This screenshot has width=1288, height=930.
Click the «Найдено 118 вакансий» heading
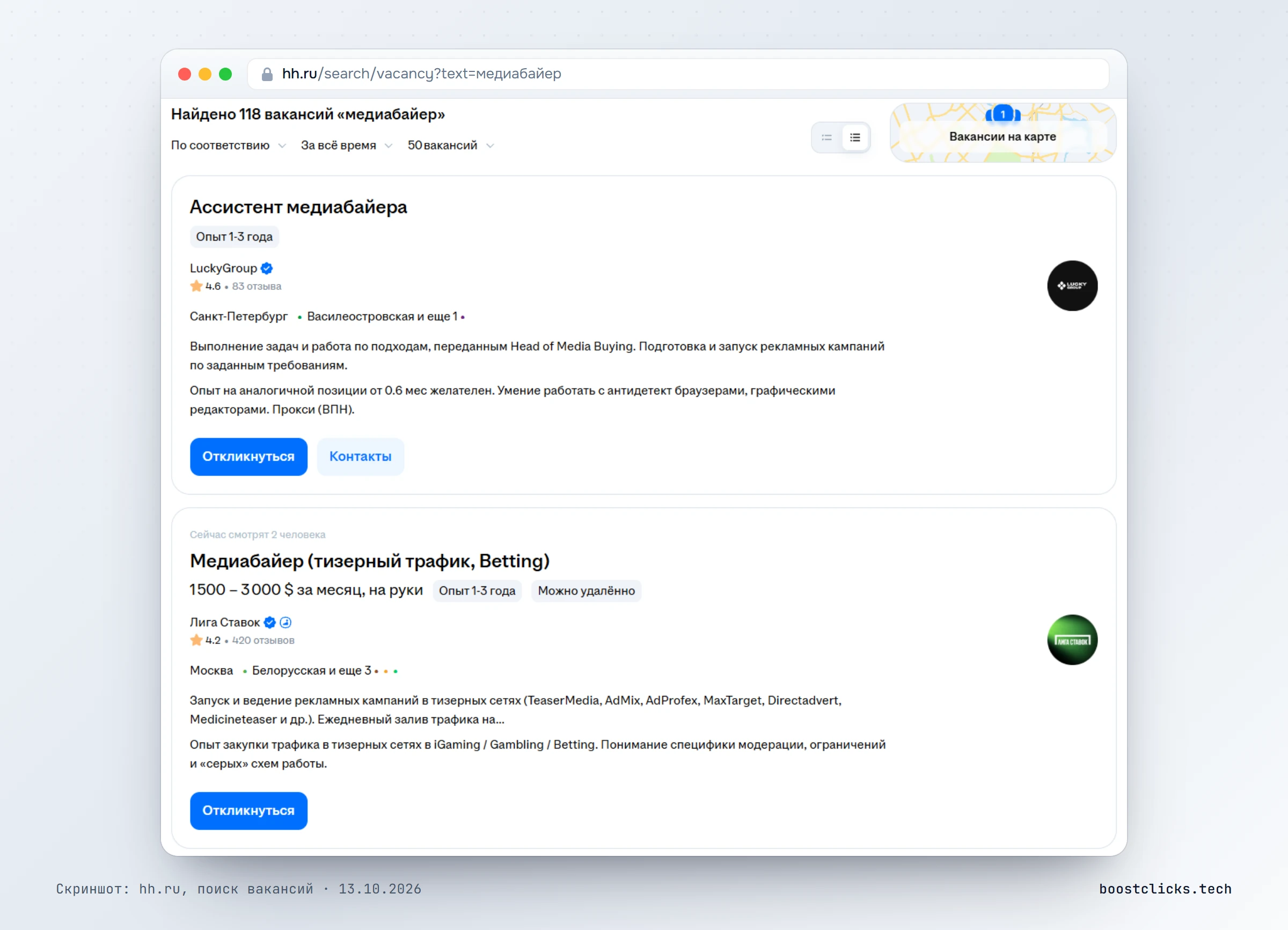tap(308, 114)
